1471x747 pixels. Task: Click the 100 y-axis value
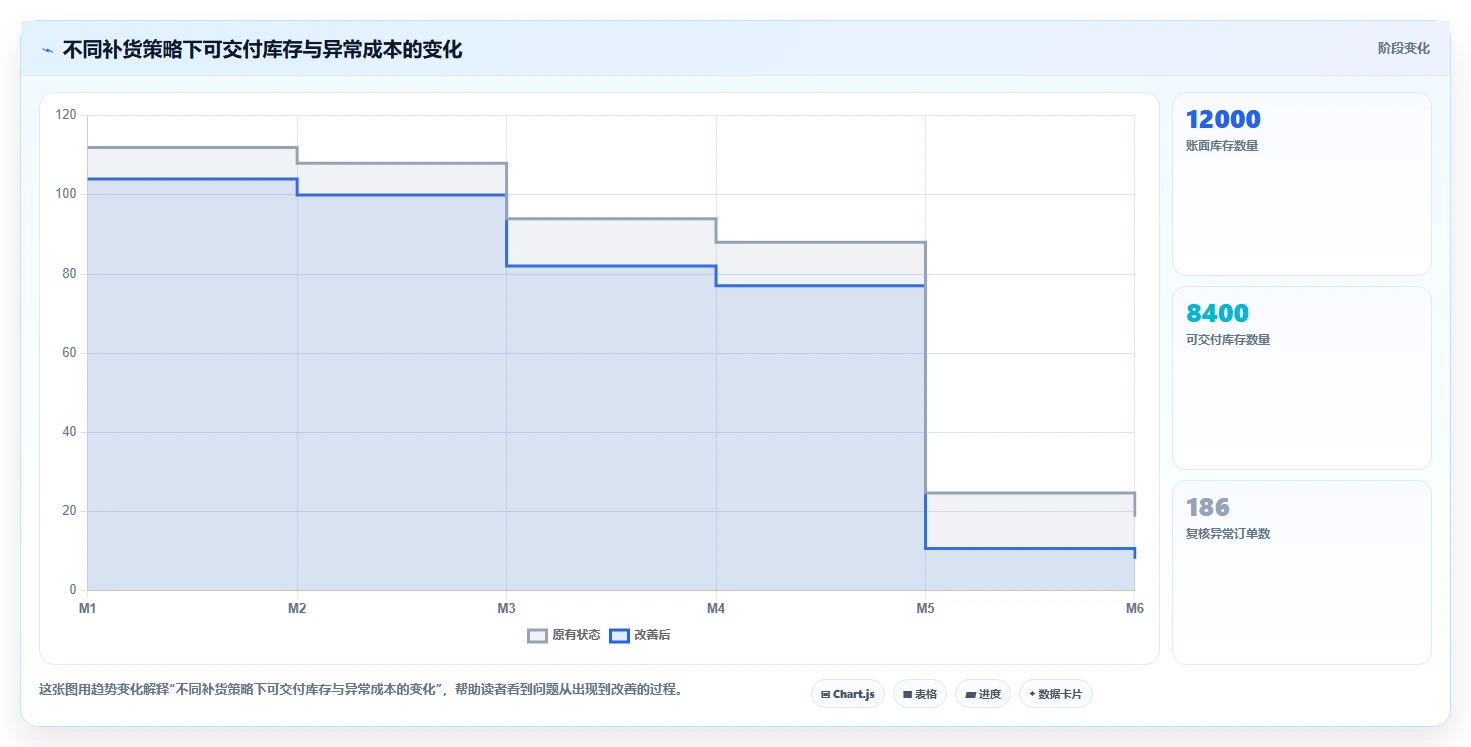point(66,194)
